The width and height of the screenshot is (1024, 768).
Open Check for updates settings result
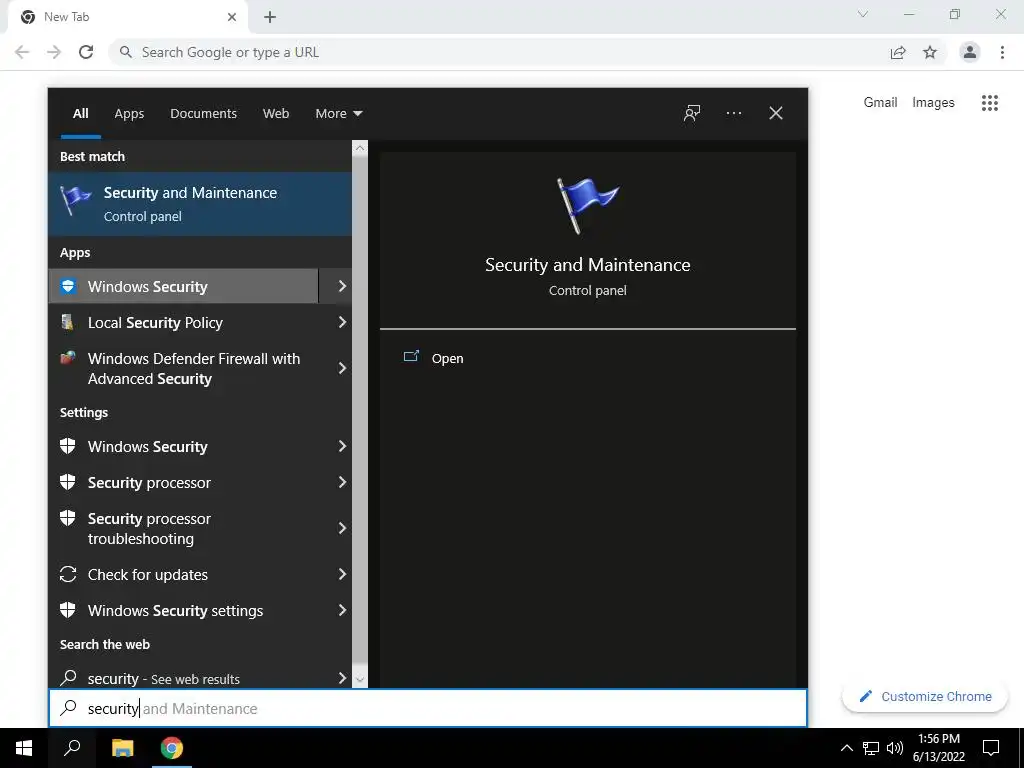[x=184, y=574]
